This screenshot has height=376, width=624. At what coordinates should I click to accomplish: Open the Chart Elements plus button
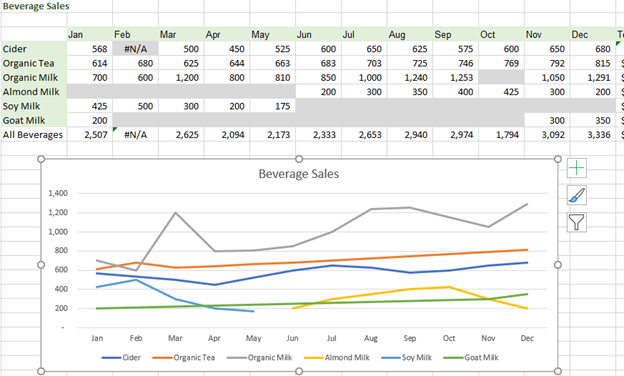coord(577,168)
